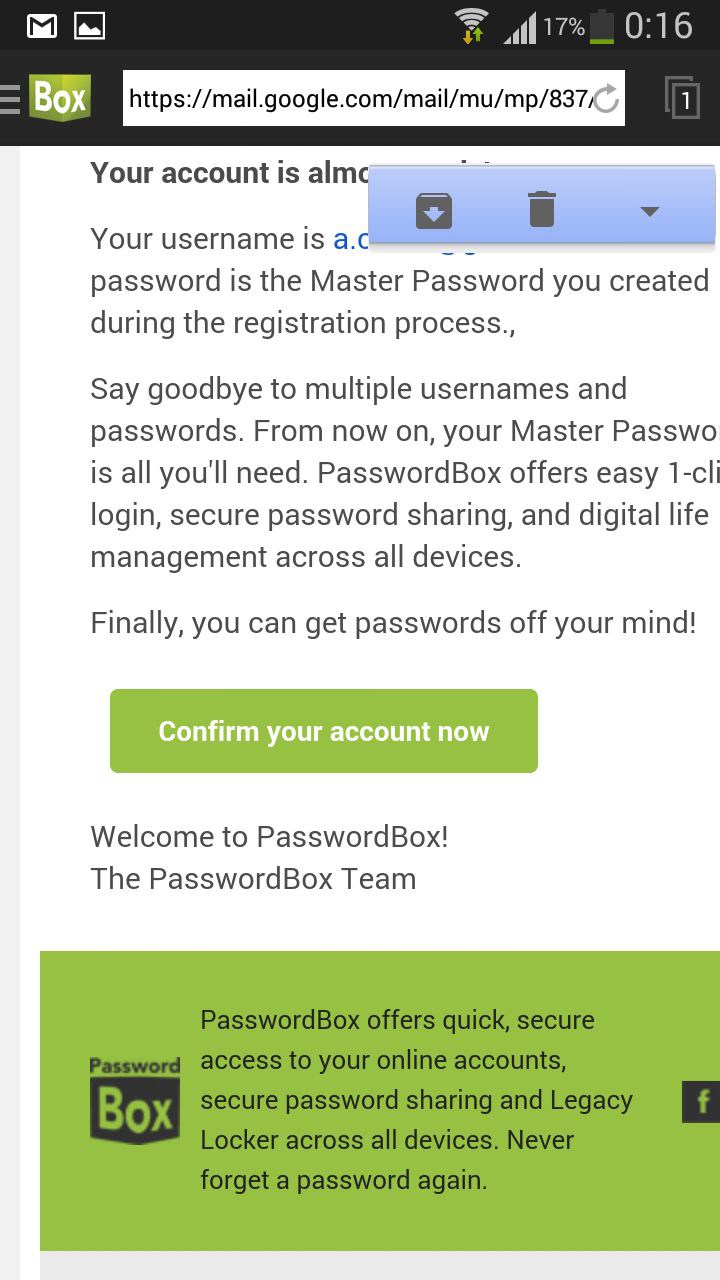
Task: Tap the clock showing 0:16
Action: [x=660, y=27]
